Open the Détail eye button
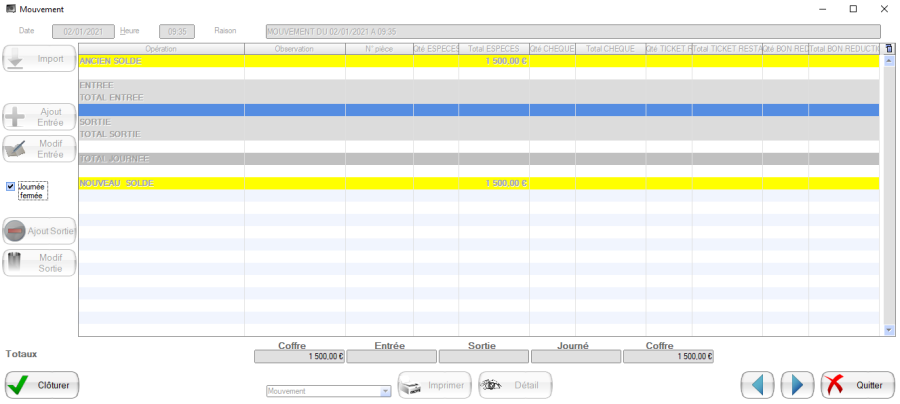 515,385
